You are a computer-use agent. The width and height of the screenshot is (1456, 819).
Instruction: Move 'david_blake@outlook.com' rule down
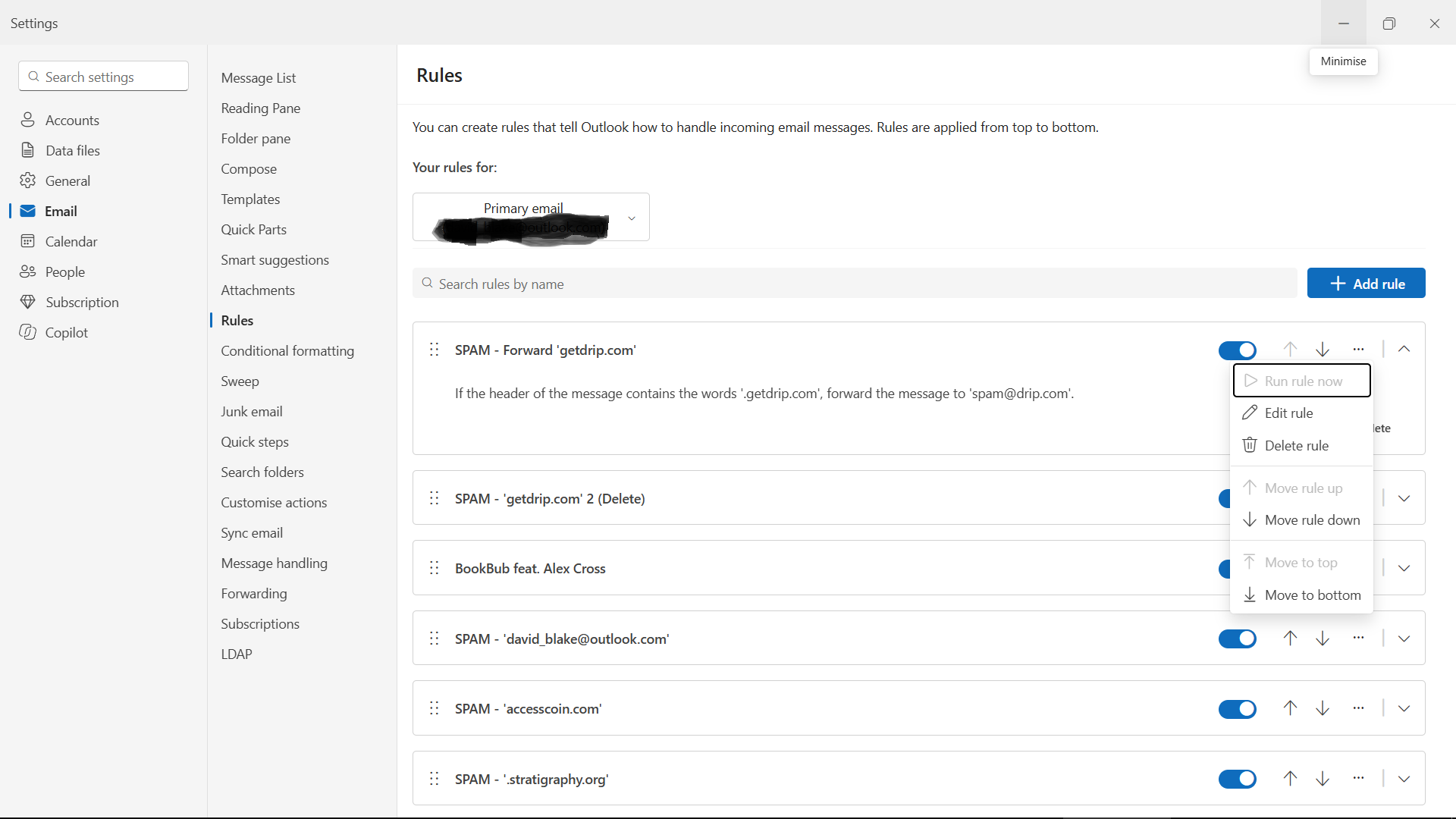click(1323, 639)
